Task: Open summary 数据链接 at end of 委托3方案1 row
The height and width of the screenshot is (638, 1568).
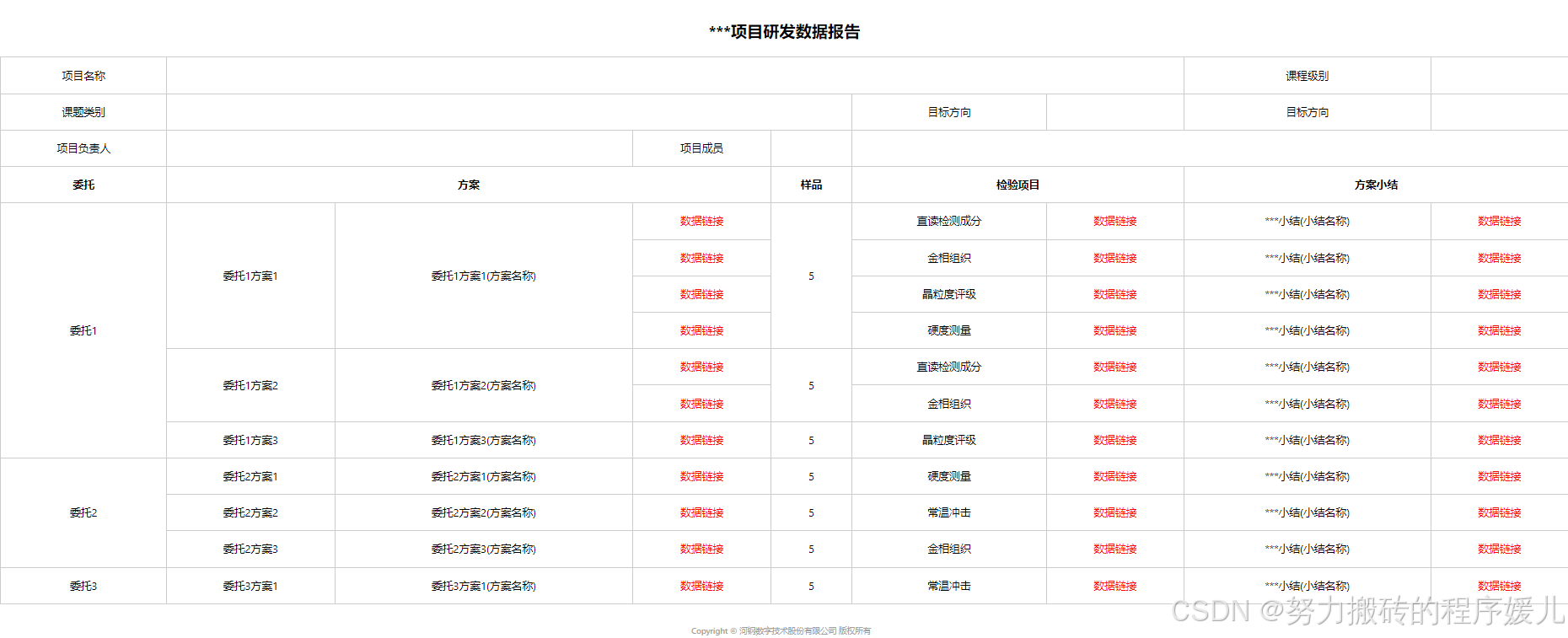Action: tap(1499, 586)
